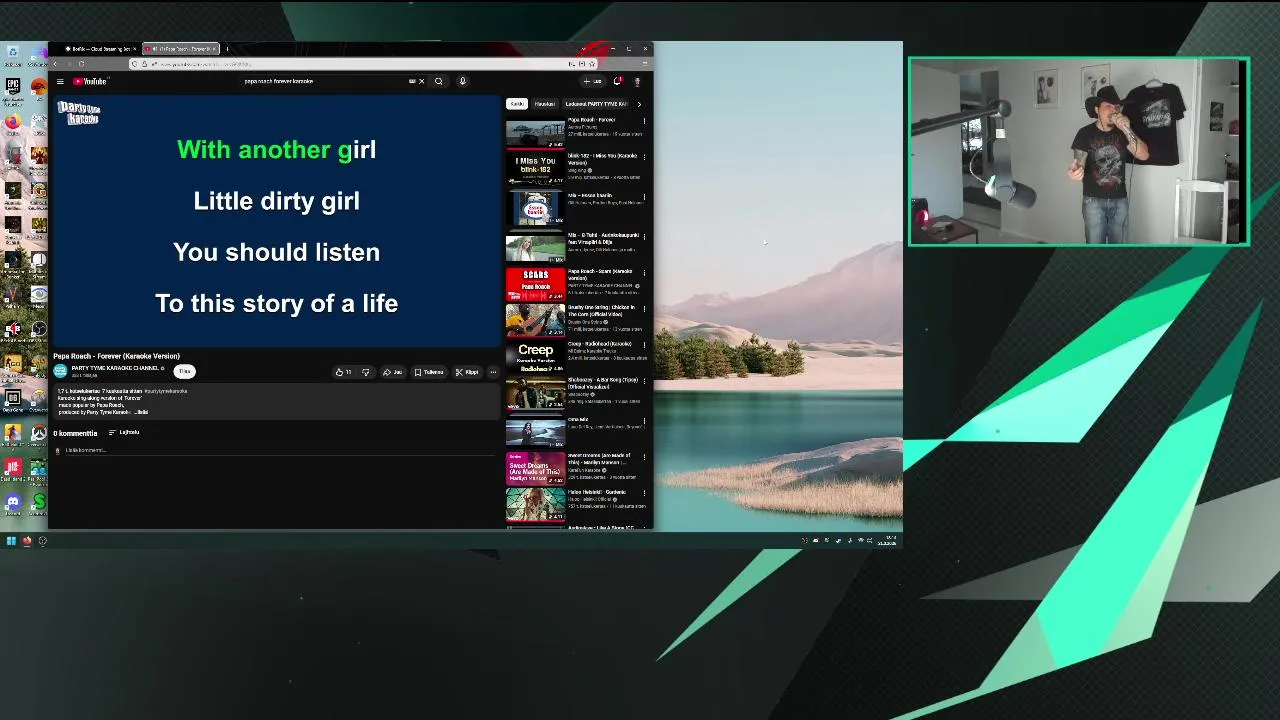The image size is (1280, 720).
Task: Reload the page with browser refresh
Action: click(x=81, y=64)
